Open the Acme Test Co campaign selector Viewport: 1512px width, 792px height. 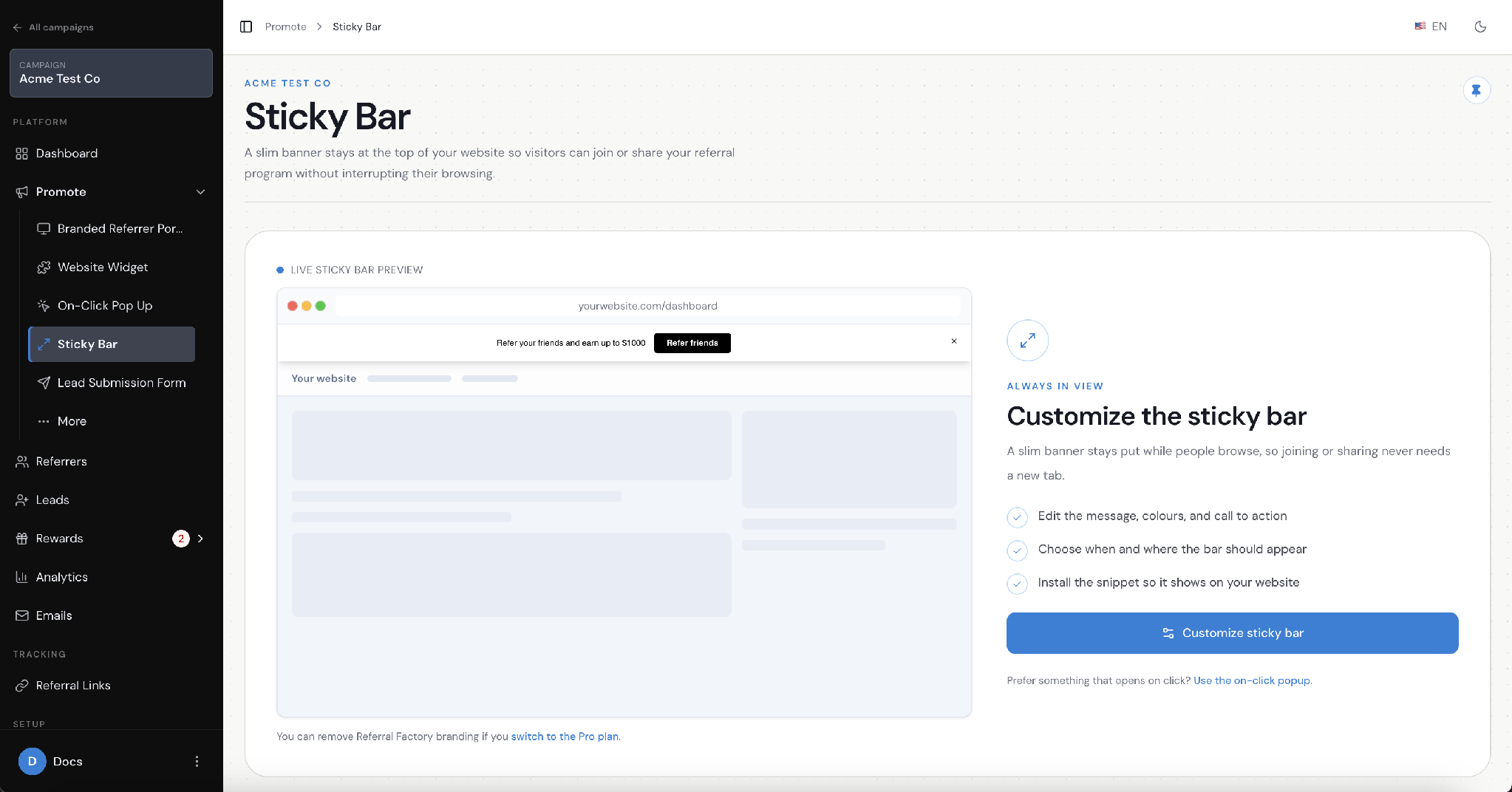pyautogui.click(x=111, y=73)
